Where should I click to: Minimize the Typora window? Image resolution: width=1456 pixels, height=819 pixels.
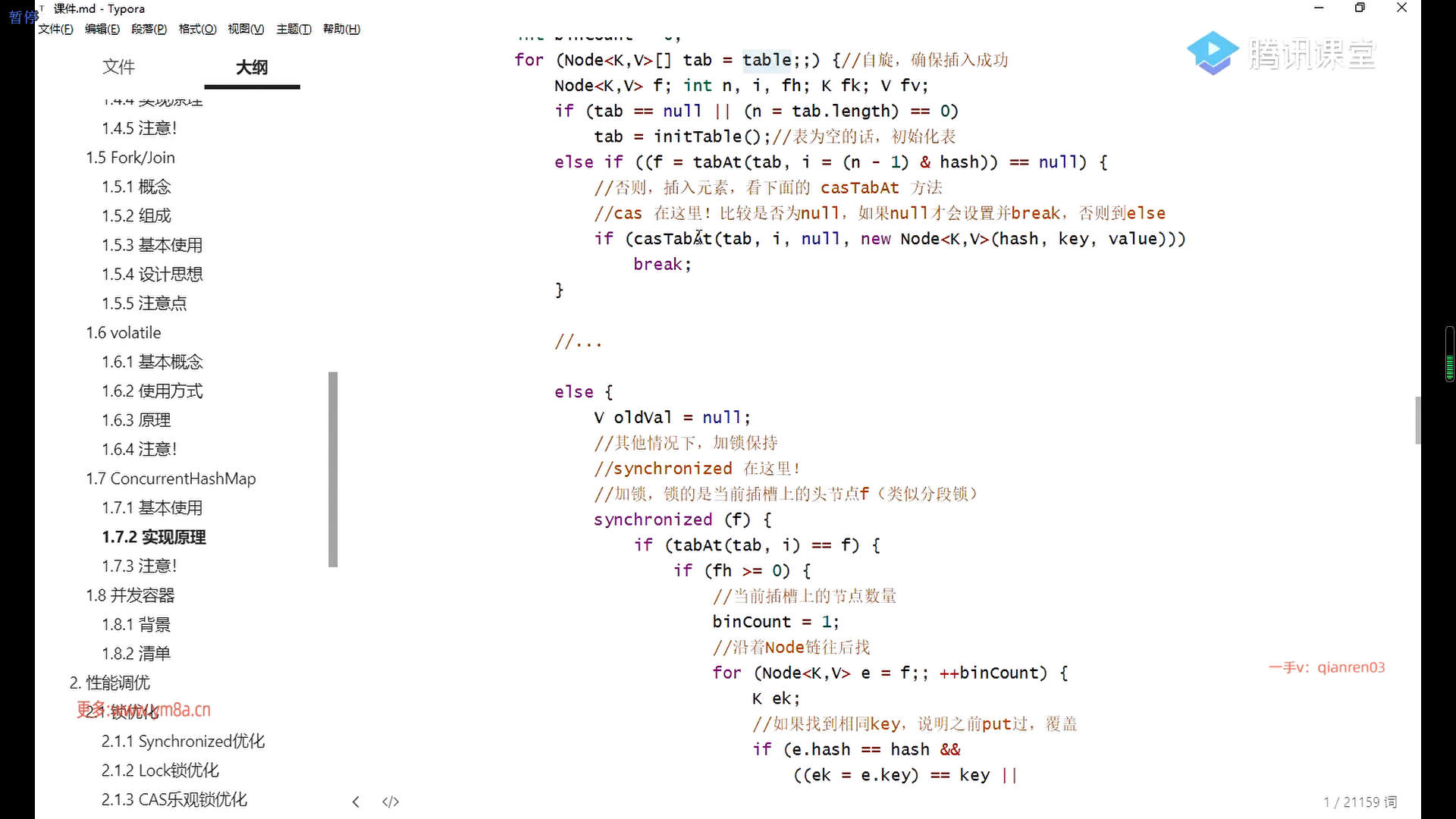(x=1319, y=8)
